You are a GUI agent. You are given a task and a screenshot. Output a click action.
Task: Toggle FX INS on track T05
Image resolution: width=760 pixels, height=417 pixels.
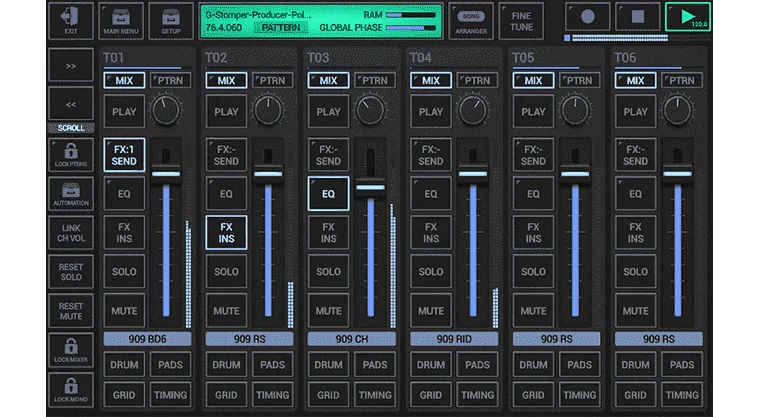533,233
